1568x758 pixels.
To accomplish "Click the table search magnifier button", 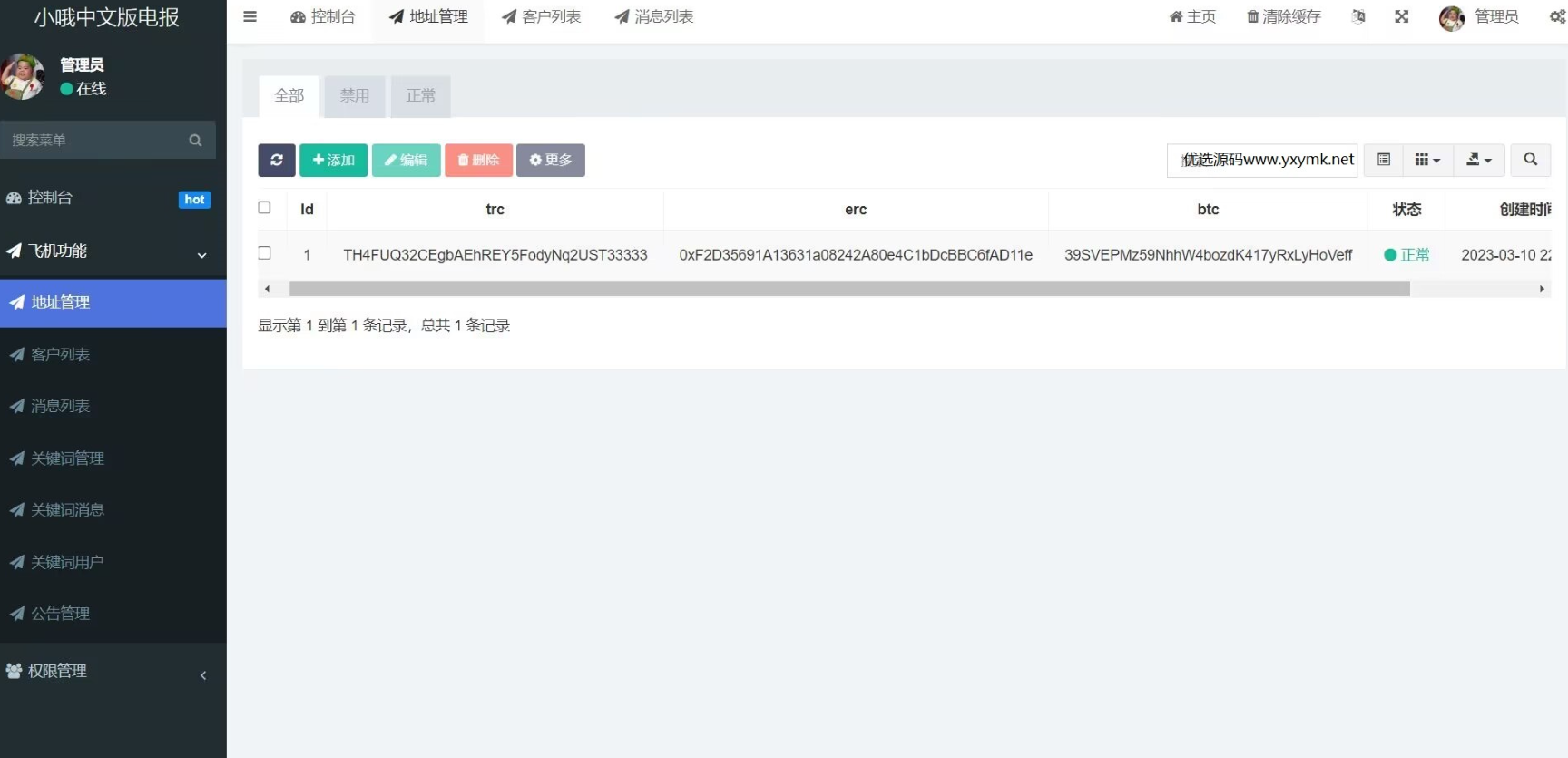I will click(1531, 160).
